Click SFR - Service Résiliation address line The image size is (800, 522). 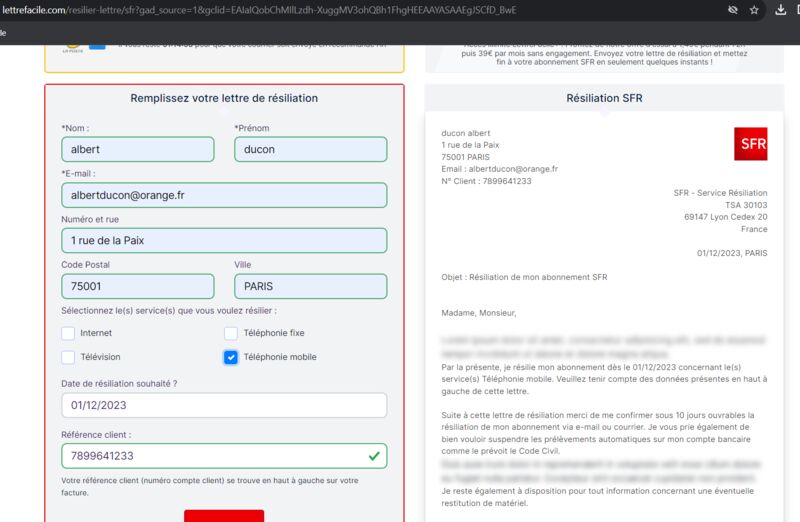pyautogui.click(x=720, y=193)
